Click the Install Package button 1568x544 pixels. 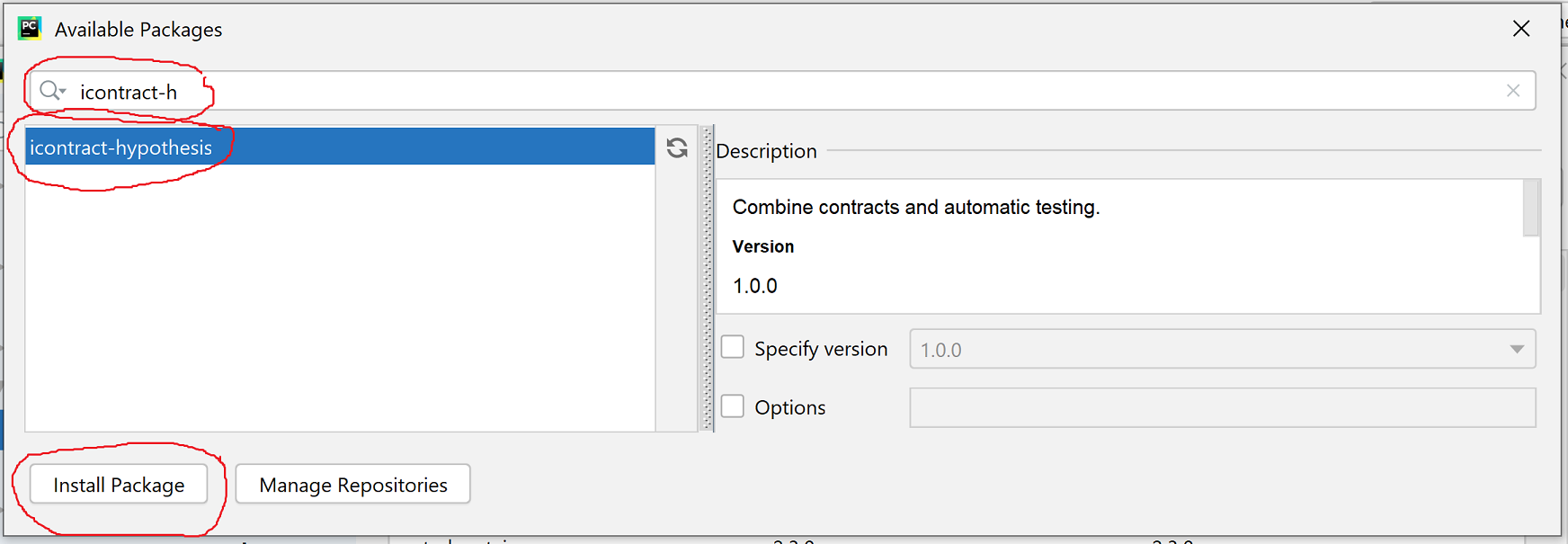tap(119, 485)
